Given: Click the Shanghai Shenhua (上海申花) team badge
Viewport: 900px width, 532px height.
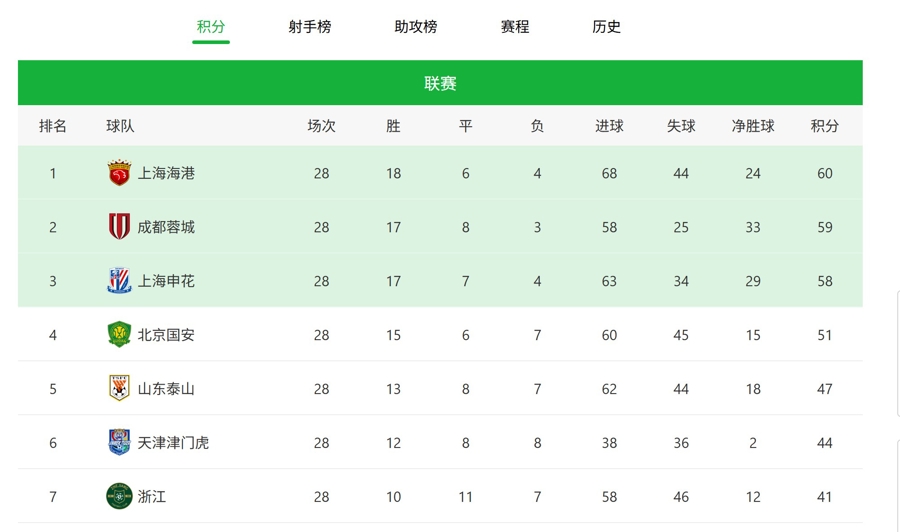Looking at the screenshot, I should 119,281.
